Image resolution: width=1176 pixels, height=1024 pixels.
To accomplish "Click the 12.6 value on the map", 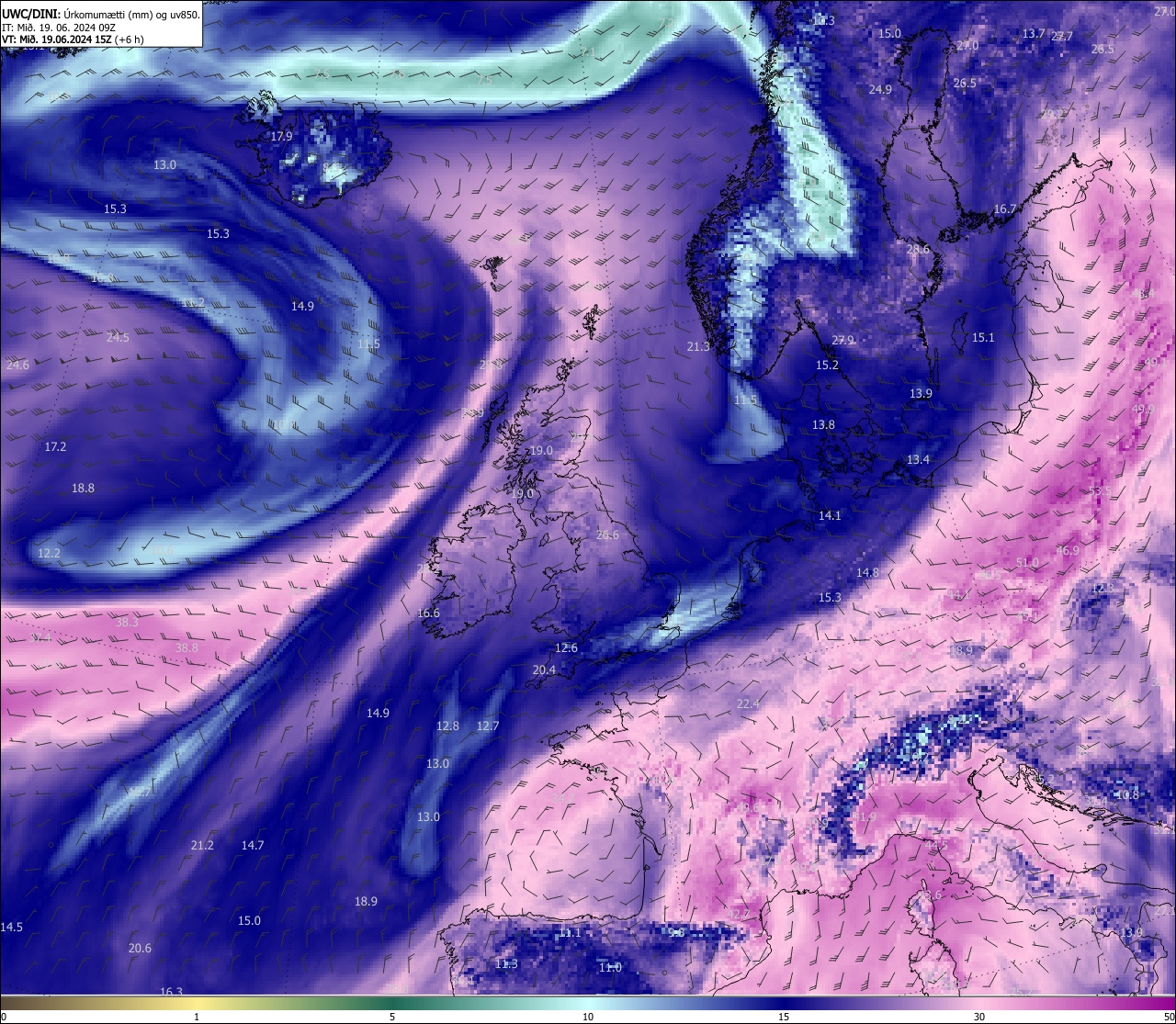I will coord(566,647).
